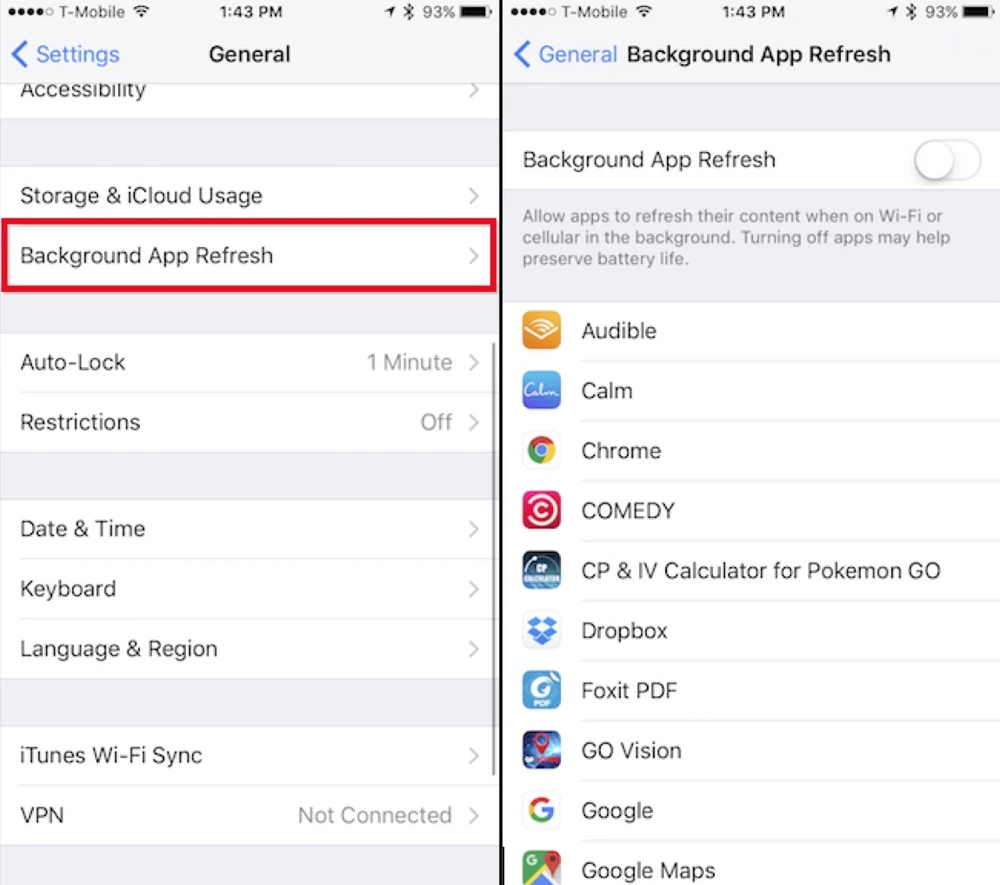This screenshot has height=885, width=1000.
Task: Tap the Google Maps app icon
Action: pyautogui.click(x=541, y=867)
